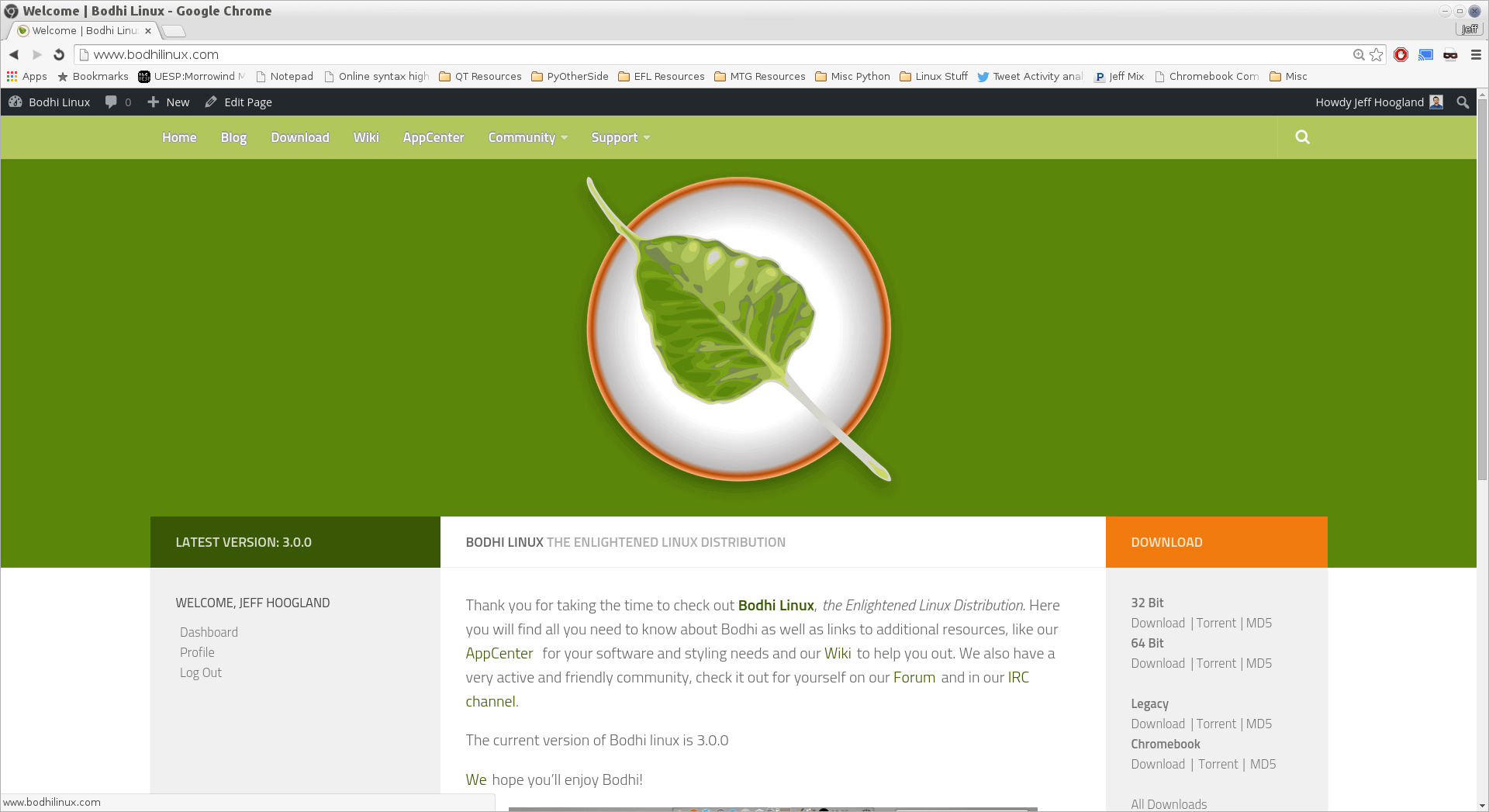1489x812 pixels.
Task: Click the AdBlock stop-sign extension icon
Action: tap(1401, 54)
